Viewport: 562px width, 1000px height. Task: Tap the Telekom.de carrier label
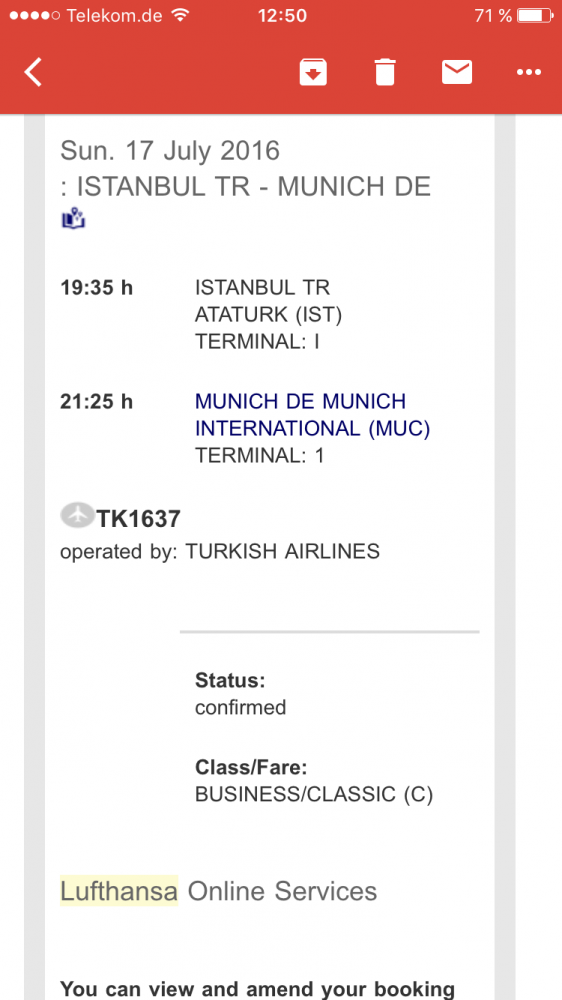(114, 16)
